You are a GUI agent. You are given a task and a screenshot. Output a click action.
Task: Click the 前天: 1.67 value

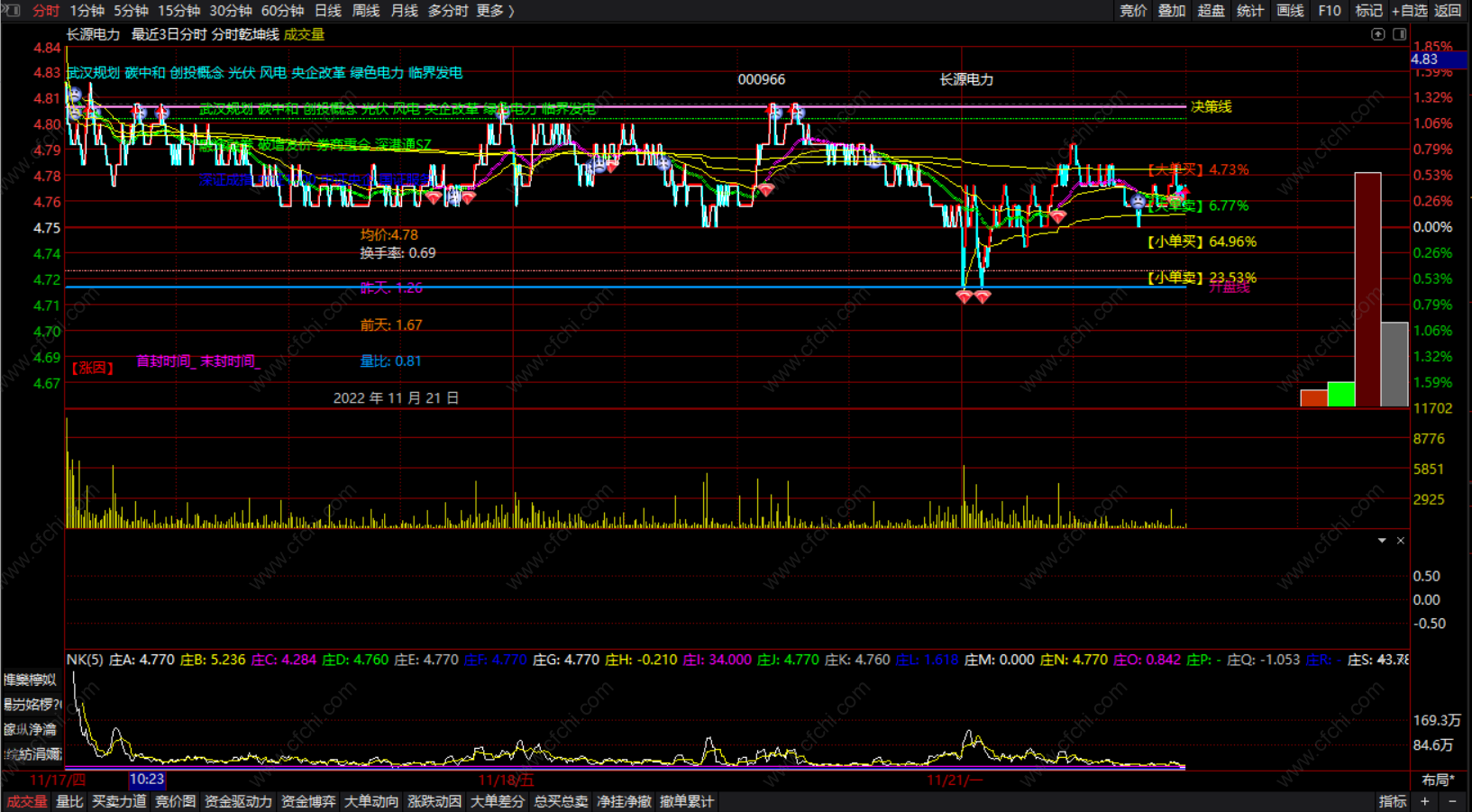click(391, 325)
